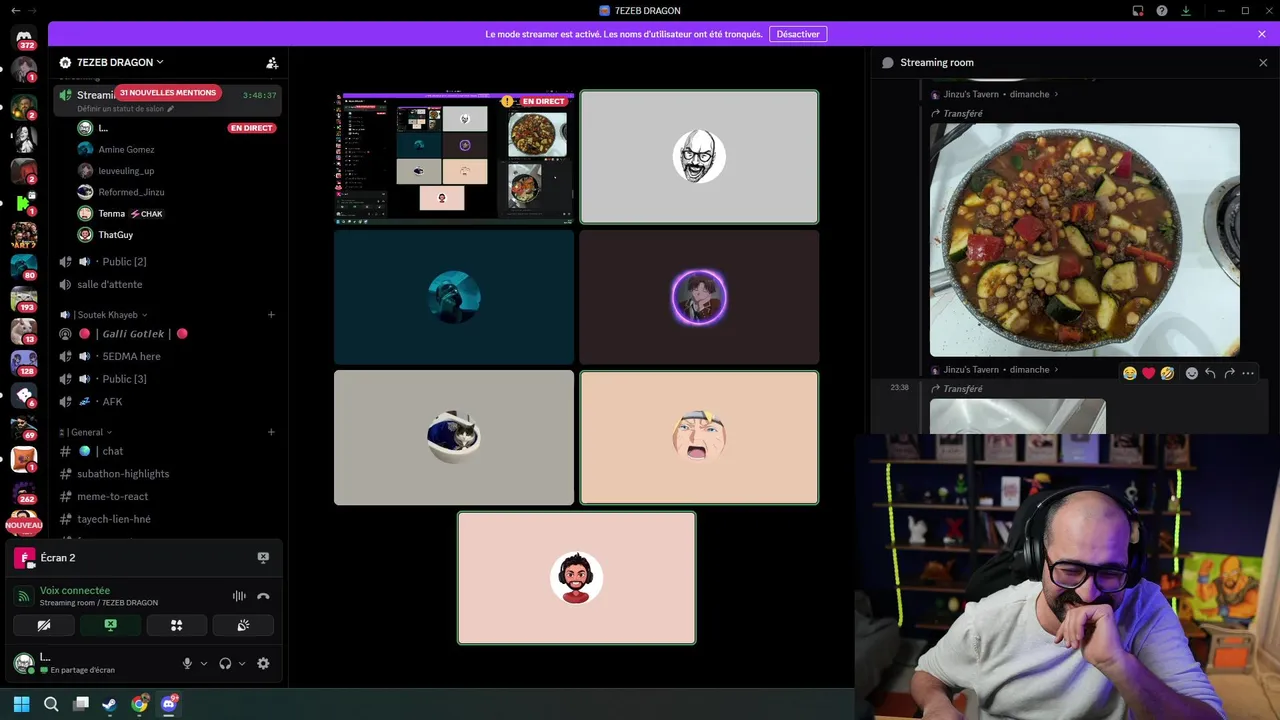1280x720 pixels.
Task: Expand headphone output options chevron
Action: pyautogui.click(x=242, y=663)
